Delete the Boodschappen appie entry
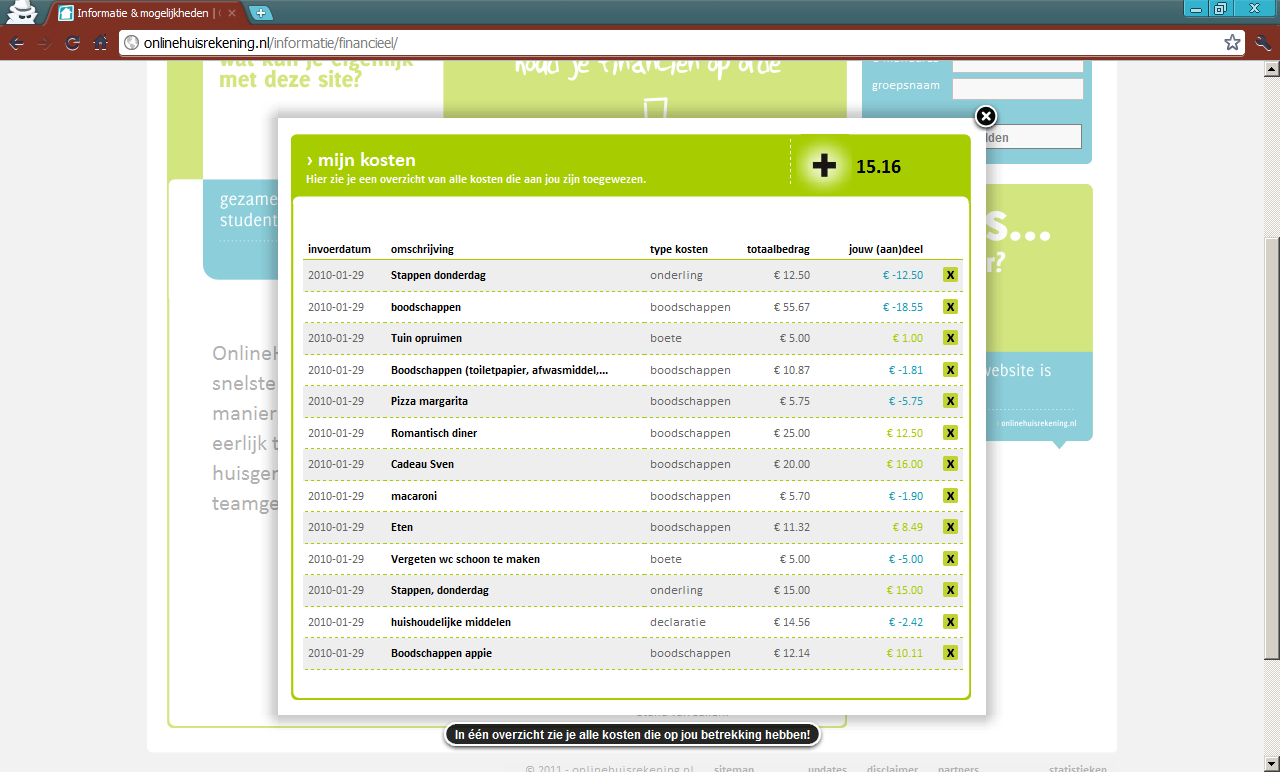 (x=950, y=653)
